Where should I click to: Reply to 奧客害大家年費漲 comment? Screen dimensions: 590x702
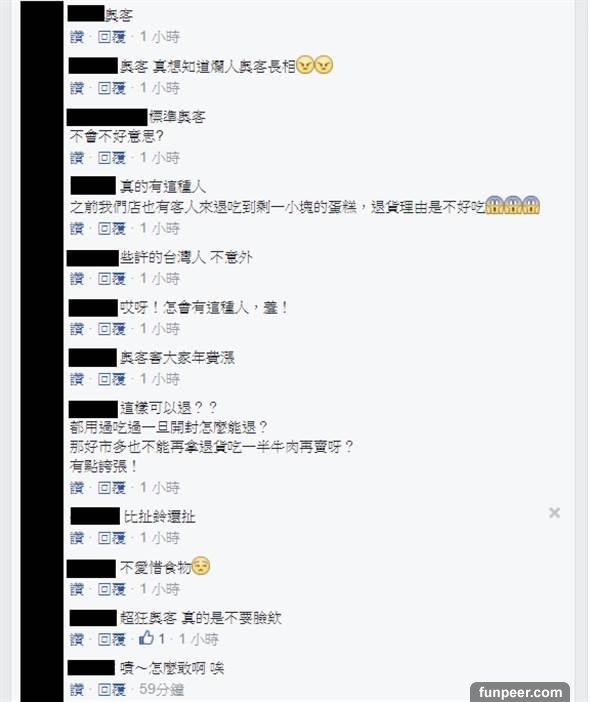112,379
